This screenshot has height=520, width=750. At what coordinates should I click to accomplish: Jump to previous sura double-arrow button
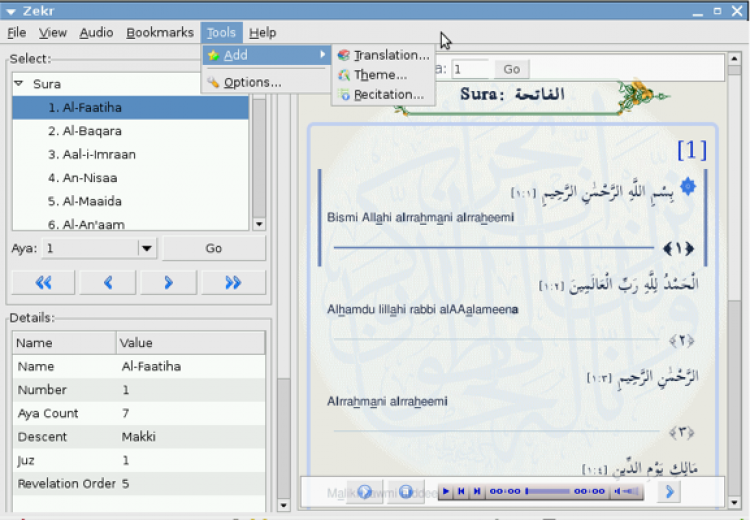[x=44, y=283]
